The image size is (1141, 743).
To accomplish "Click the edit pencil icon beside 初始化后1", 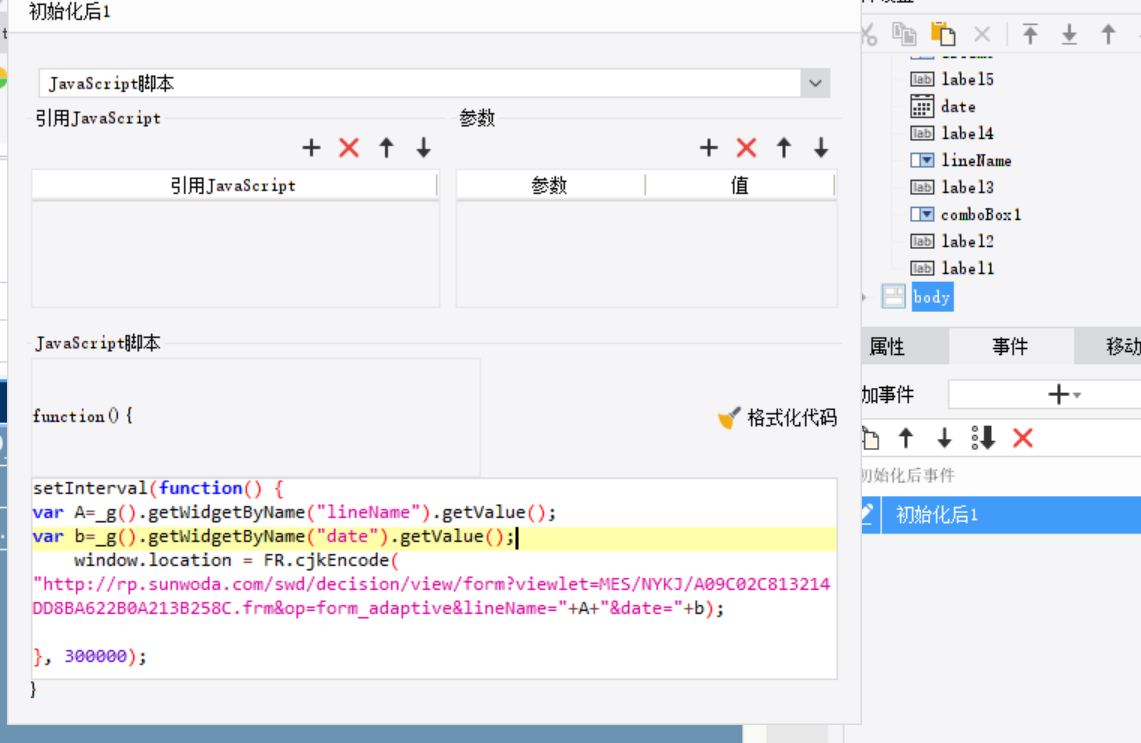I will [869, 515].
